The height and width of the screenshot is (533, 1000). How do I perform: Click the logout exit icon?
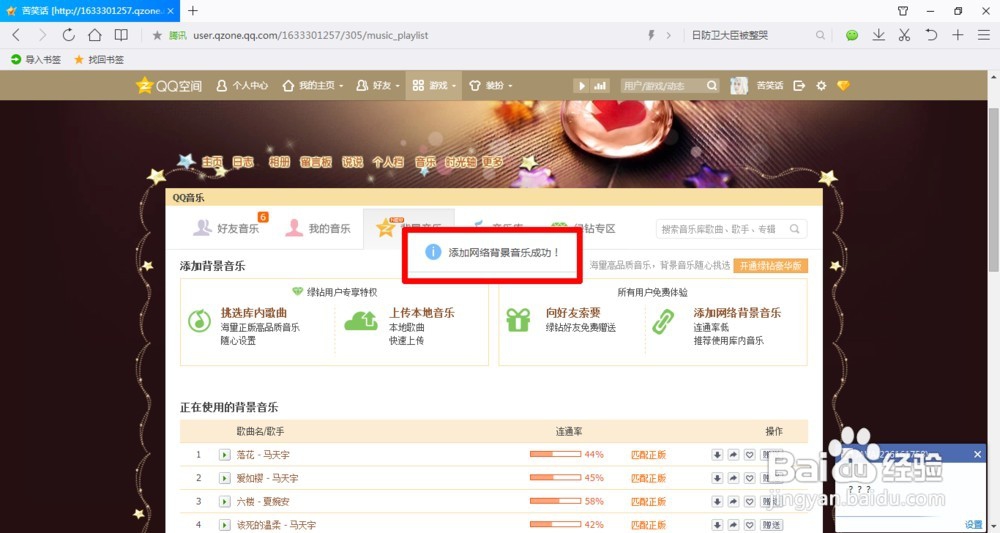pos(798,85)
